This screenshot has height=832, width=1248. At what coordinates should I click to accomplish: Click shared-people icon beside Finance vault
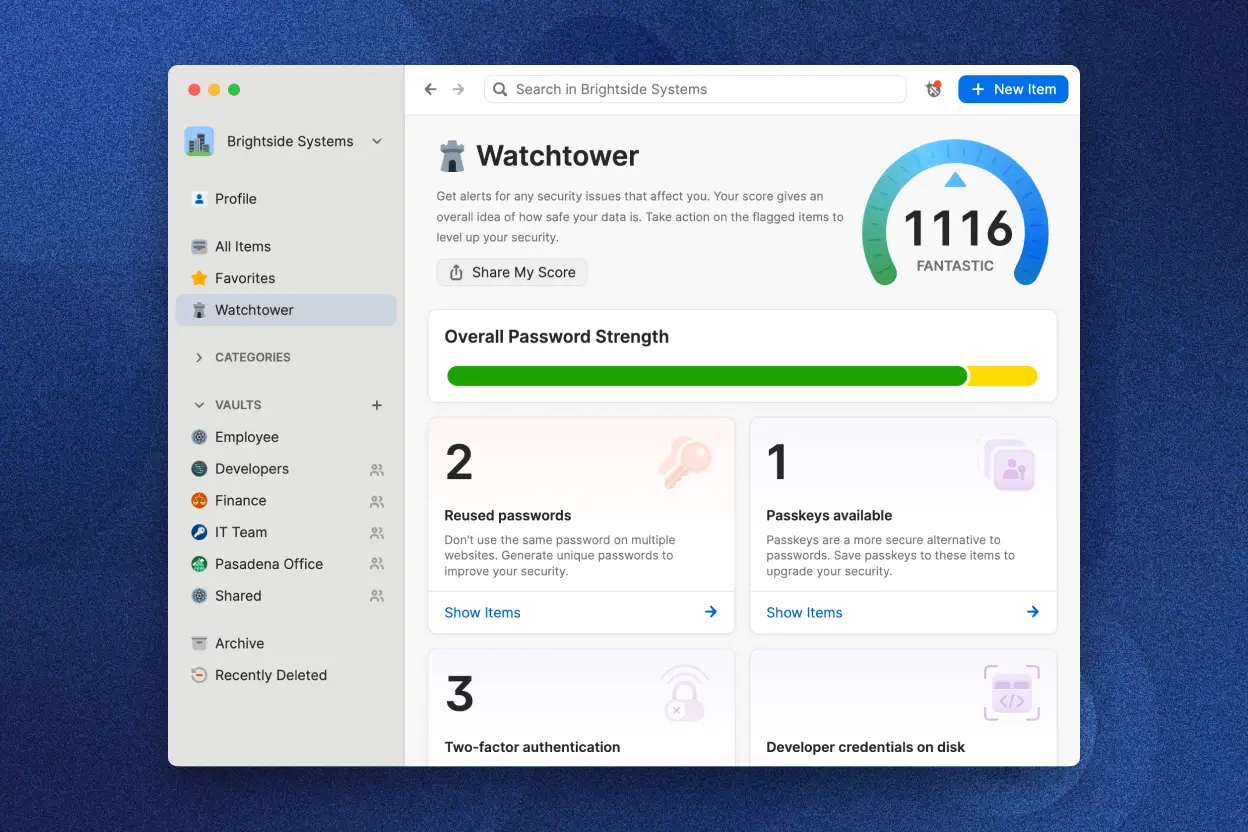coord(377,501)
